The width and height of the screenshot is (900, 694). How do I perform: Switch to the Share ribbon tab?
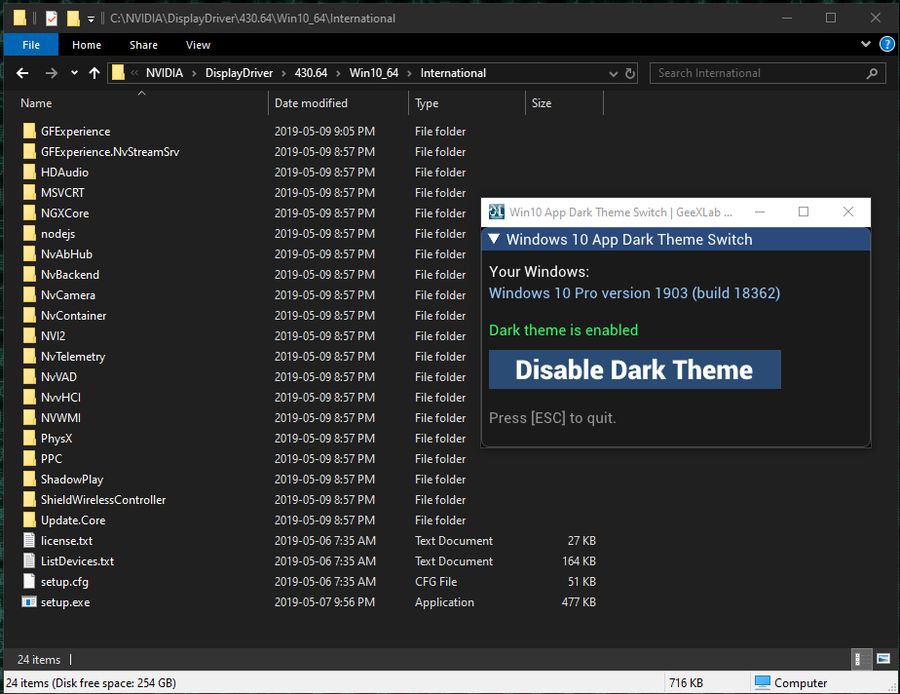coord(143,45)
